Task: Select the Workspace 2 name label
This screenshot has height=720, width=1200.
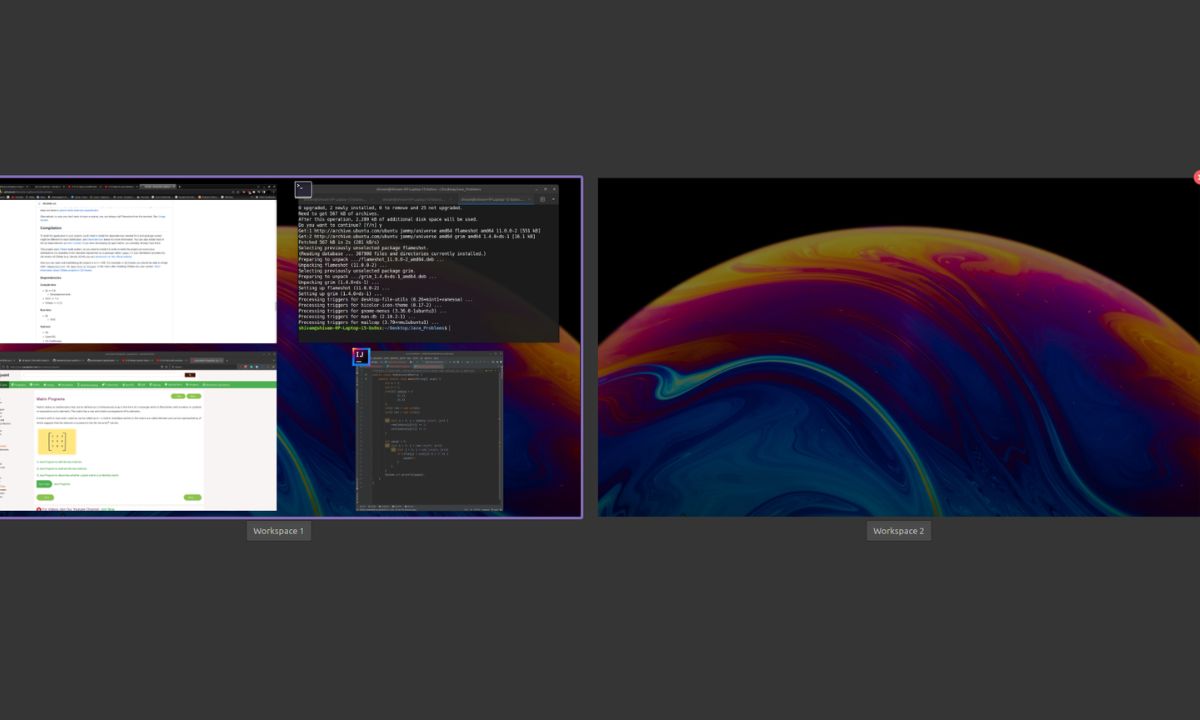Action: [x=898, y=531]
